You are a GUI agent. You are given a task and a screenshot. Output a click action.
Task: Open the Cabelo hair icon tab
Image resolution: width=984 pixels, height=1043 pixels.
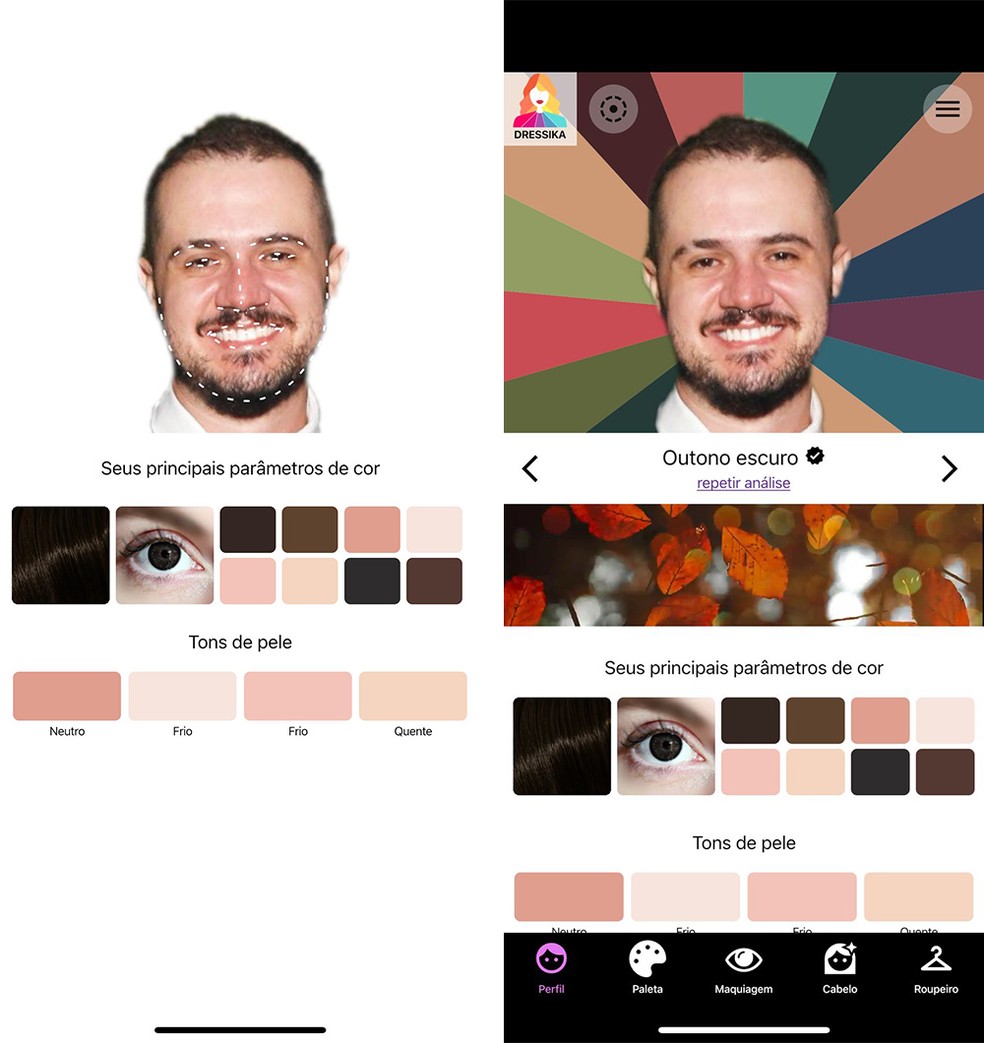click(839, 968)
